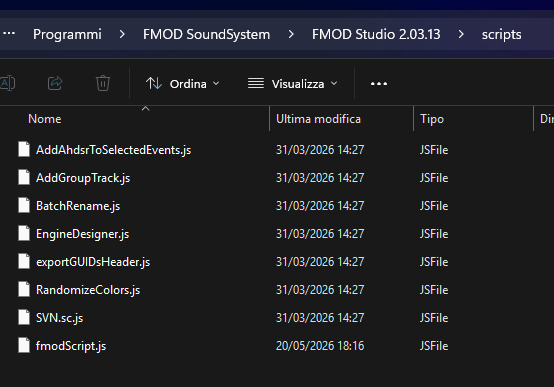Viewport: 554px width, 387px height.
Task: Click the breadcrumb overflow ellipsis
Action: (x=9, y=34)
